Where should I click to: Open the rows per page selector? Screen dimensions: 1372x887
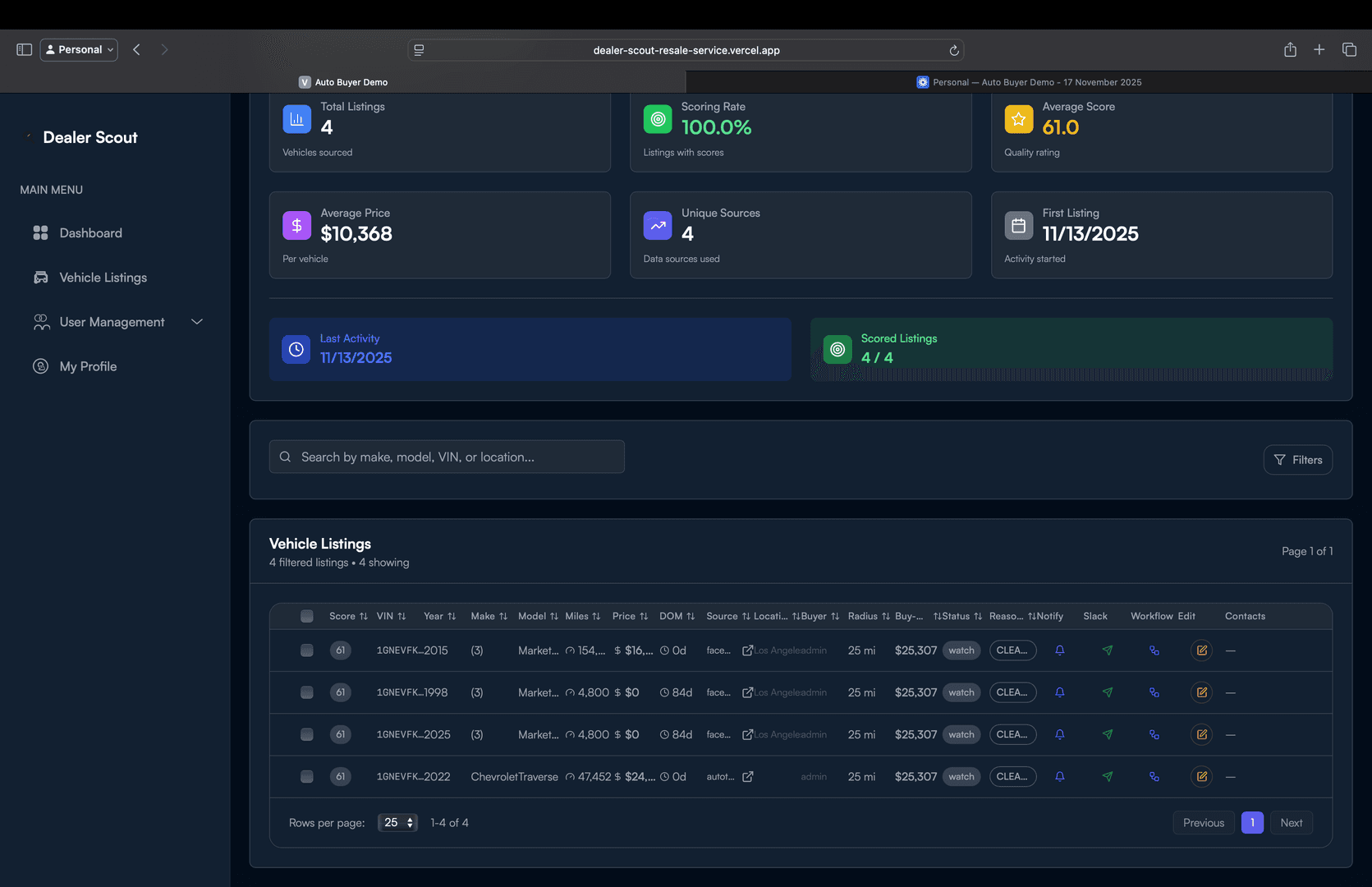397,822
